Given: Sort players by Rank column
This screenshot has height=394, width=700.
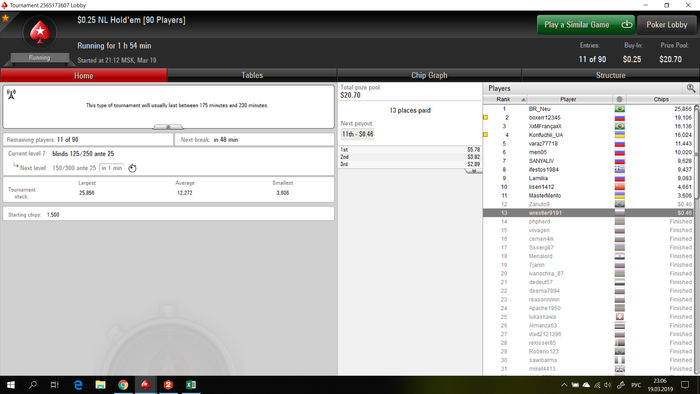Looking at the screenshot, I should pos(505,100).
